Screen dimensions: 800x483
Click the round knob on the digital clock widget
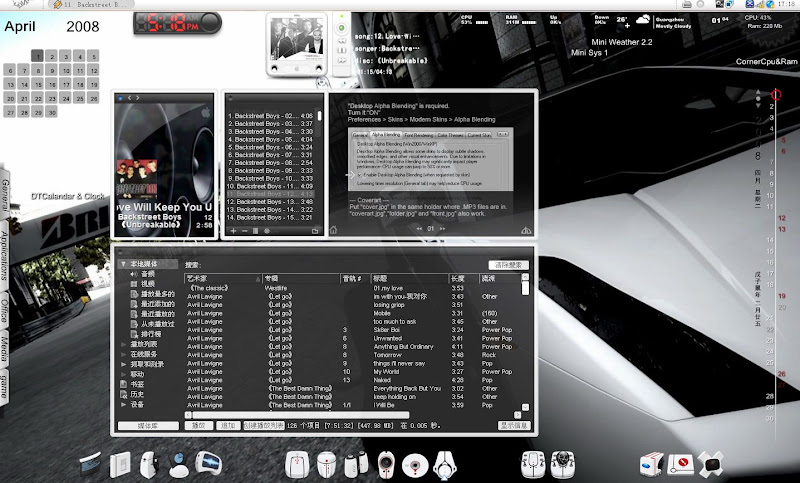[209, 22]
